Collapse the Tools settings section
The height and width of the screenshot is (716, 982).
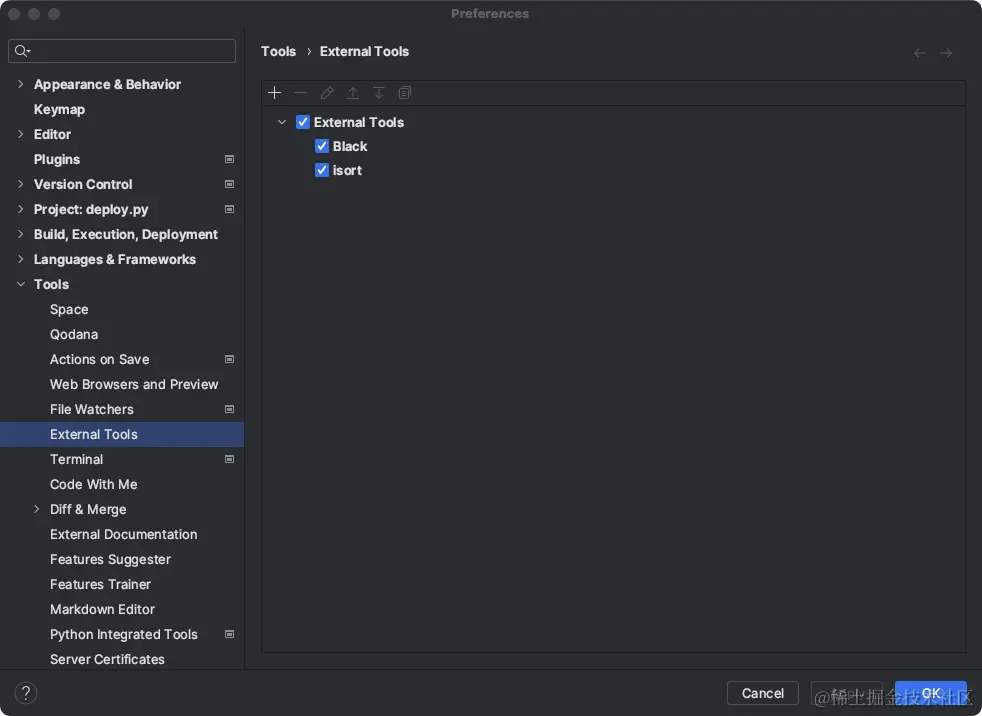21,284
